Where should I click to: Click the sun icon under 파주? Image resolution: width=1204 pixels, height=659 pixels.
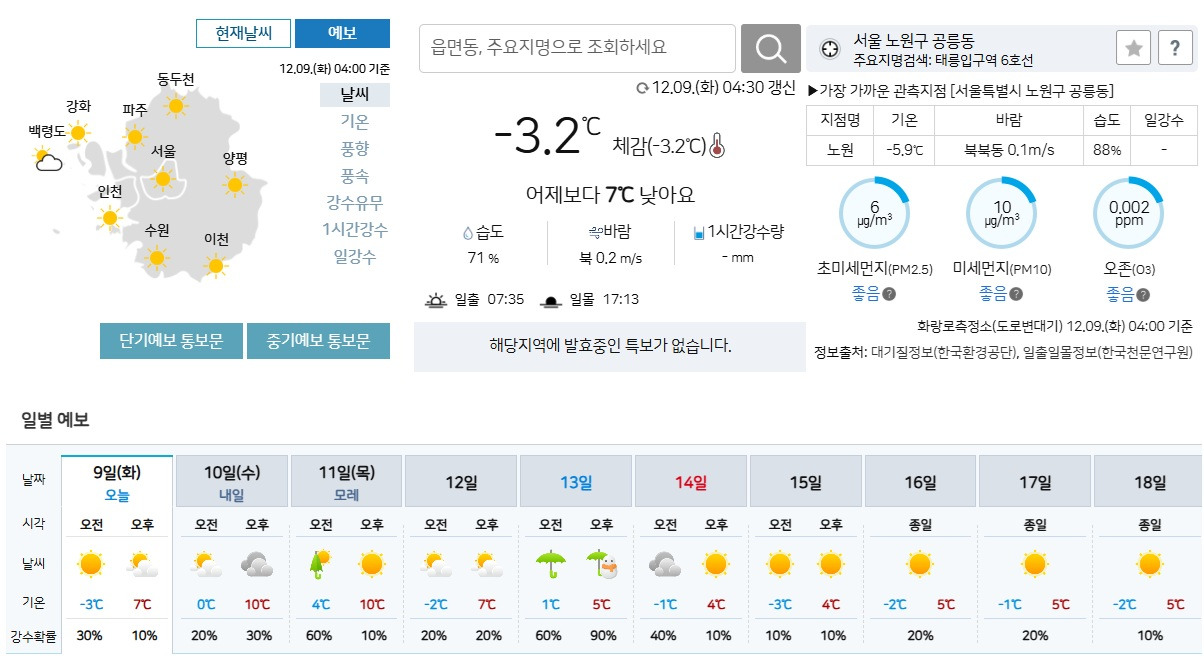coord(135,136)
